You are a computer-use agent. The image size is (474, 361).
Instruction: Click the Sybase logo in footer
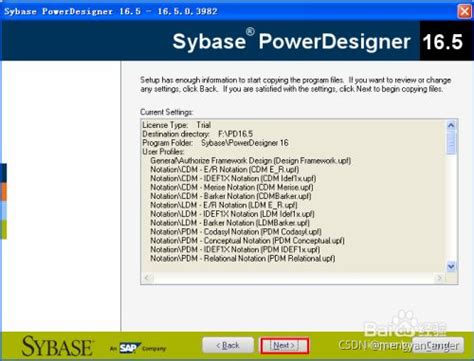(x=57, y=346)
